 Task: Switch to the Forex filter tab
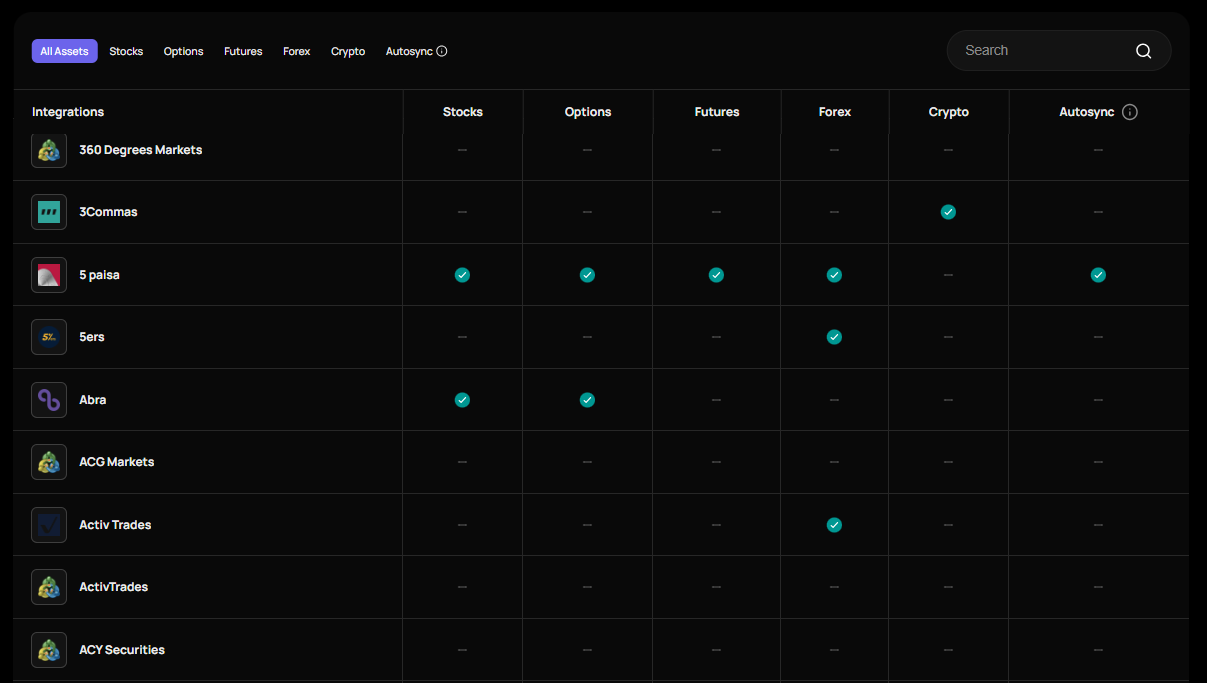tap(297, 51)
